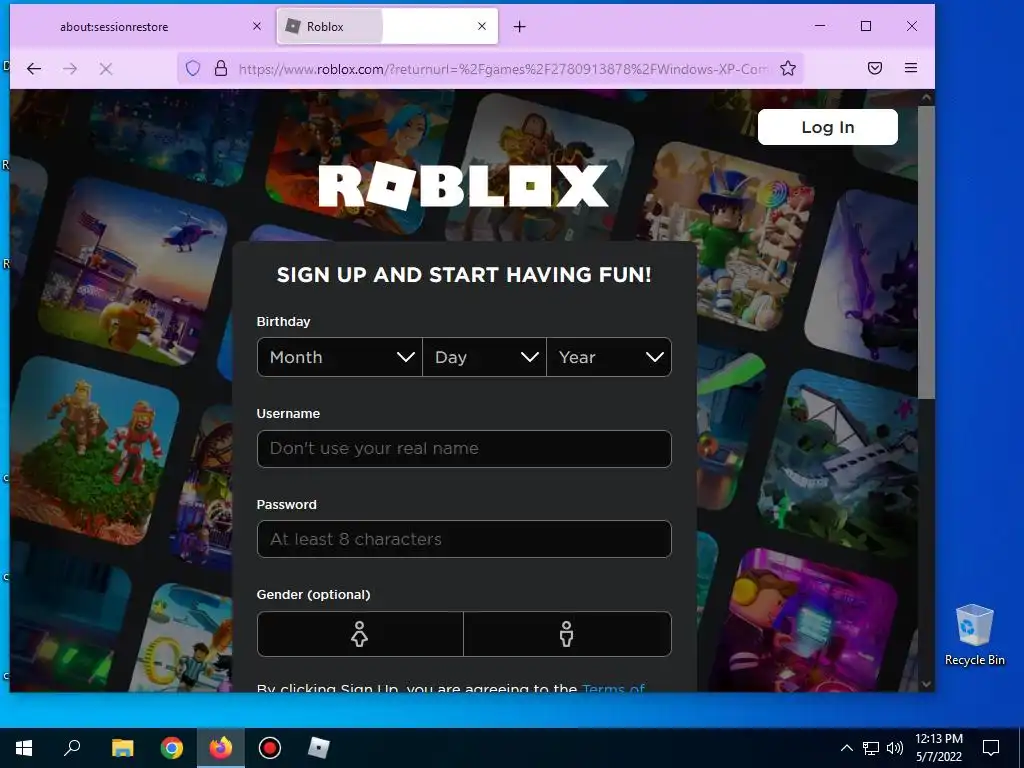
Task: Open the Save to Pocket icon
Action: click(875, 69)
